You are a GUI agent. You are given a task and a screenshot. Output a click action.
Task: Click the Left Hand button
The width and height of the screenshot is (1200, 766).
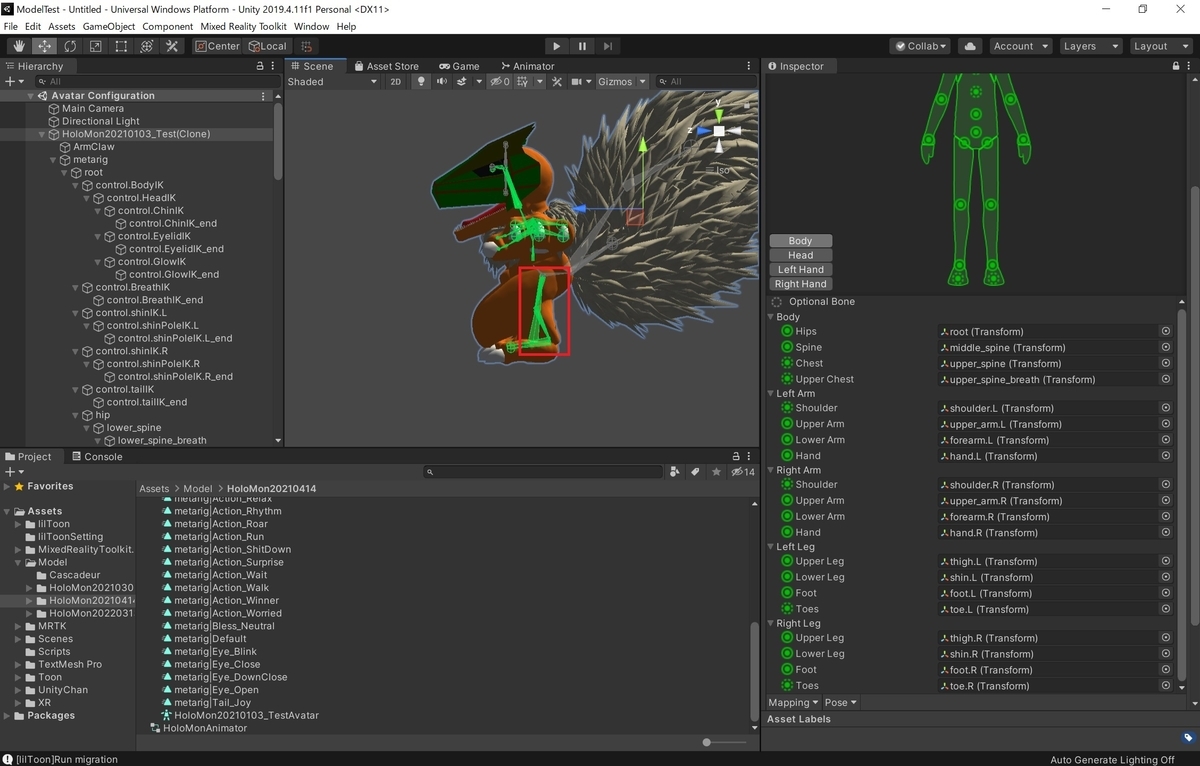click(x=800, y=270)
